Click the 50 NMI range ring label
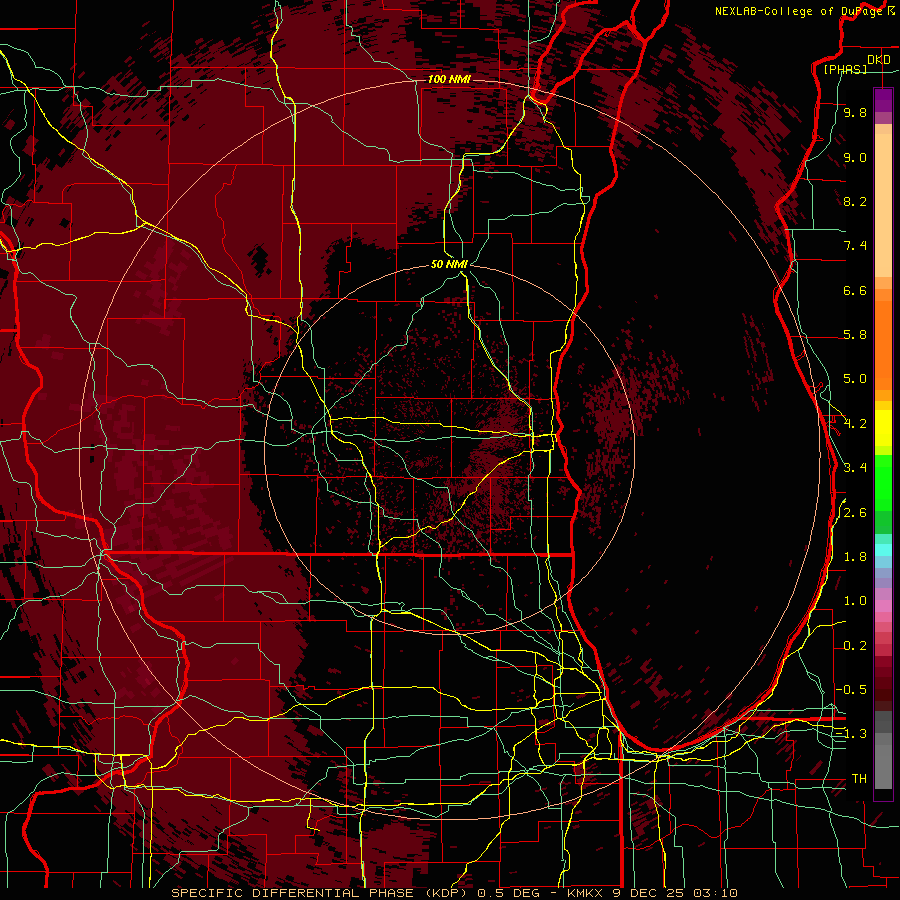 click(449, 264)
